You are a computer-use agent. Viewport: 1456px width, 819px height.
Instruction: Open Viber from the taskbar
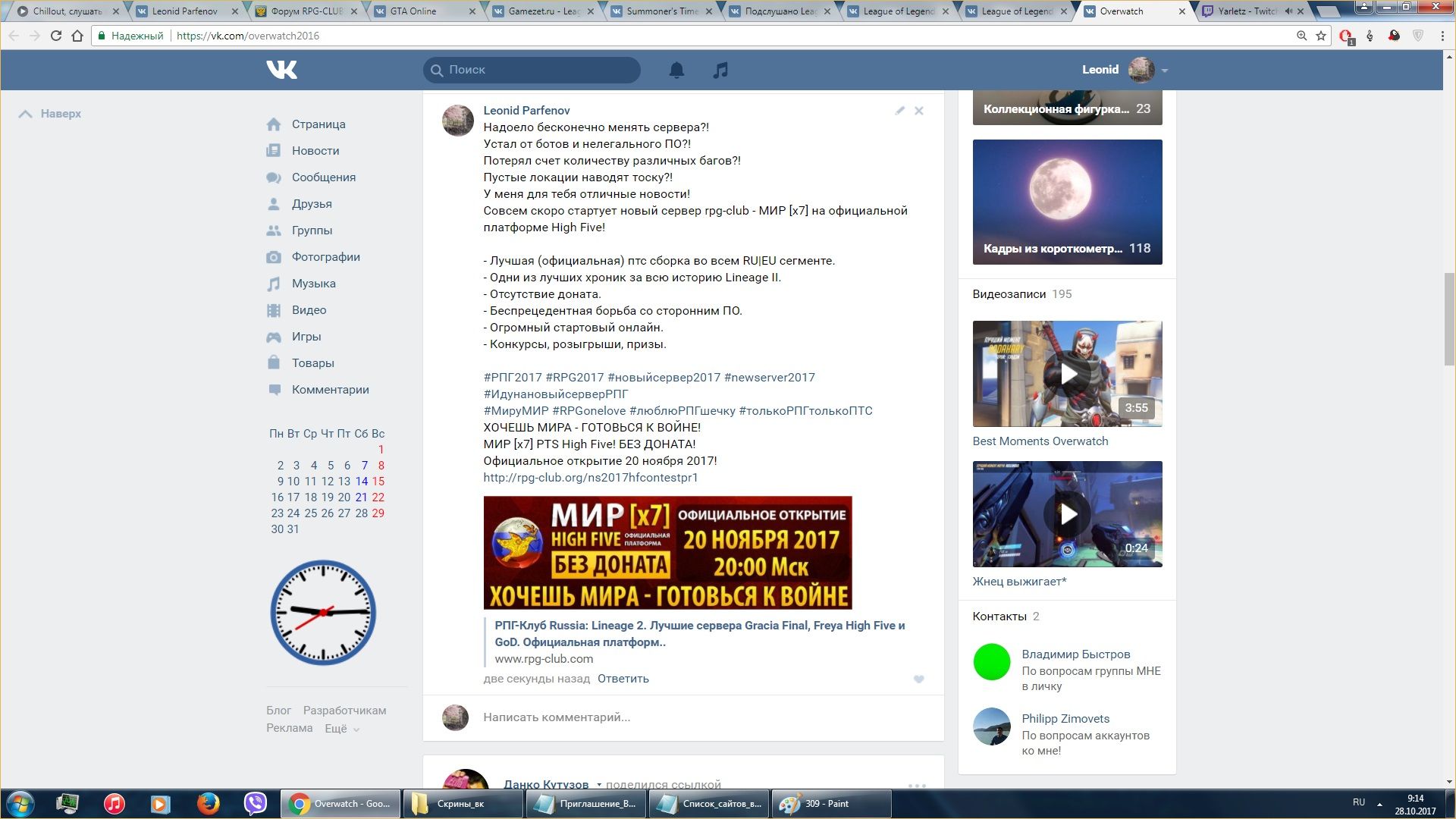256,803
